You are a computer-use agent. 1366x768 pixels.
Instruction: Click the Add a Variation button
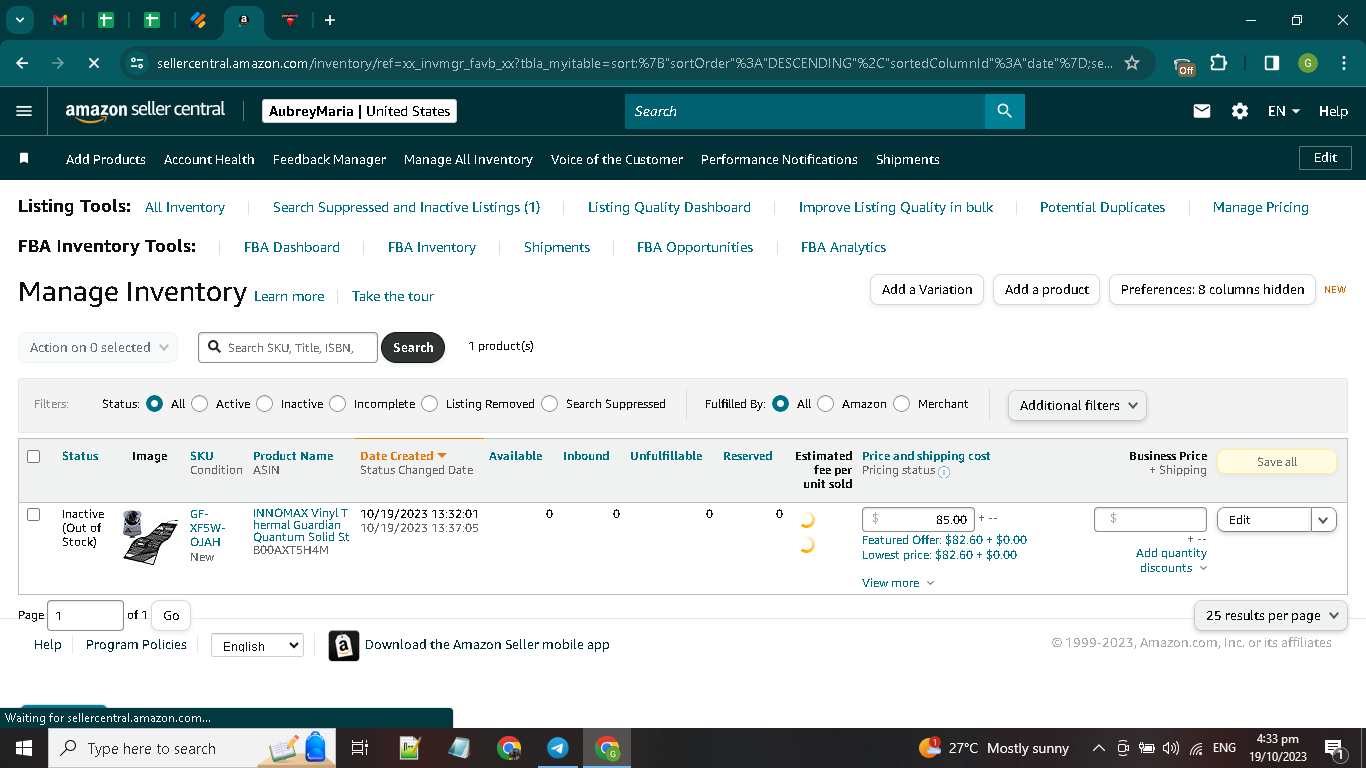927,289
